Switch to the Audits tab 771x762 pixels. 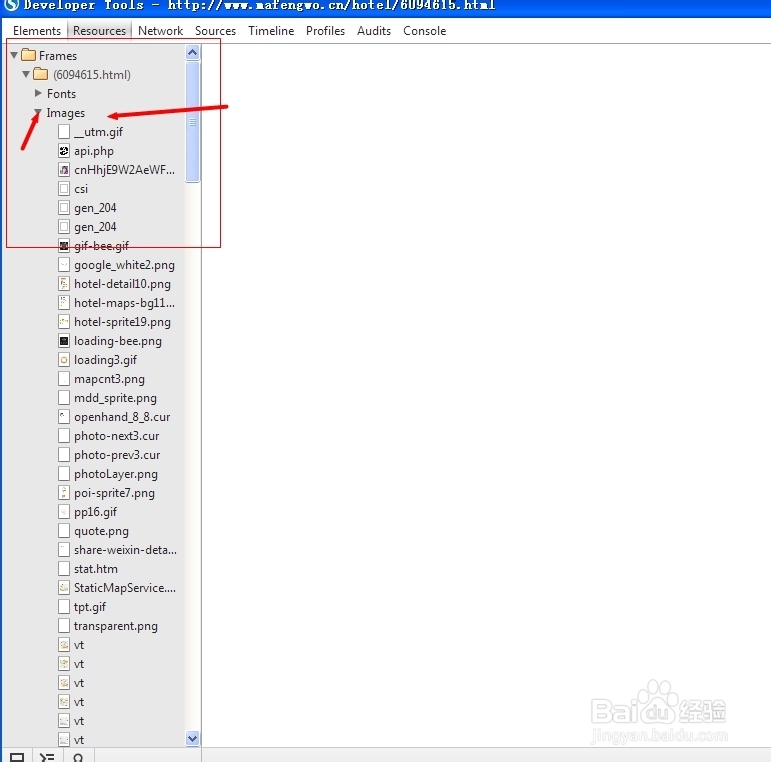[374, 30]
